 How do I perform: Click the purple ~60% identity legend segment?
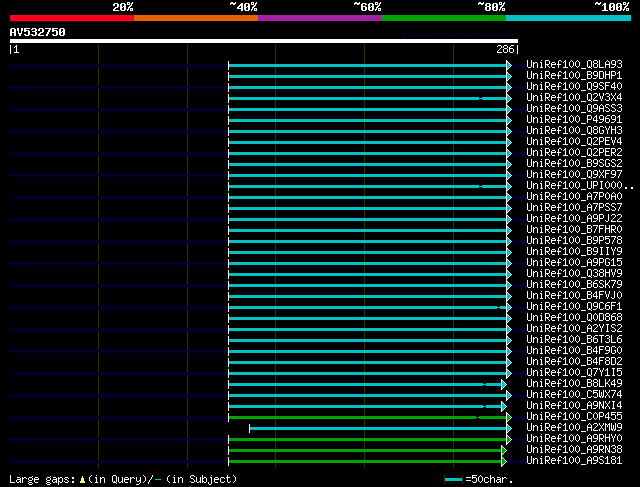tap(320, 18)
